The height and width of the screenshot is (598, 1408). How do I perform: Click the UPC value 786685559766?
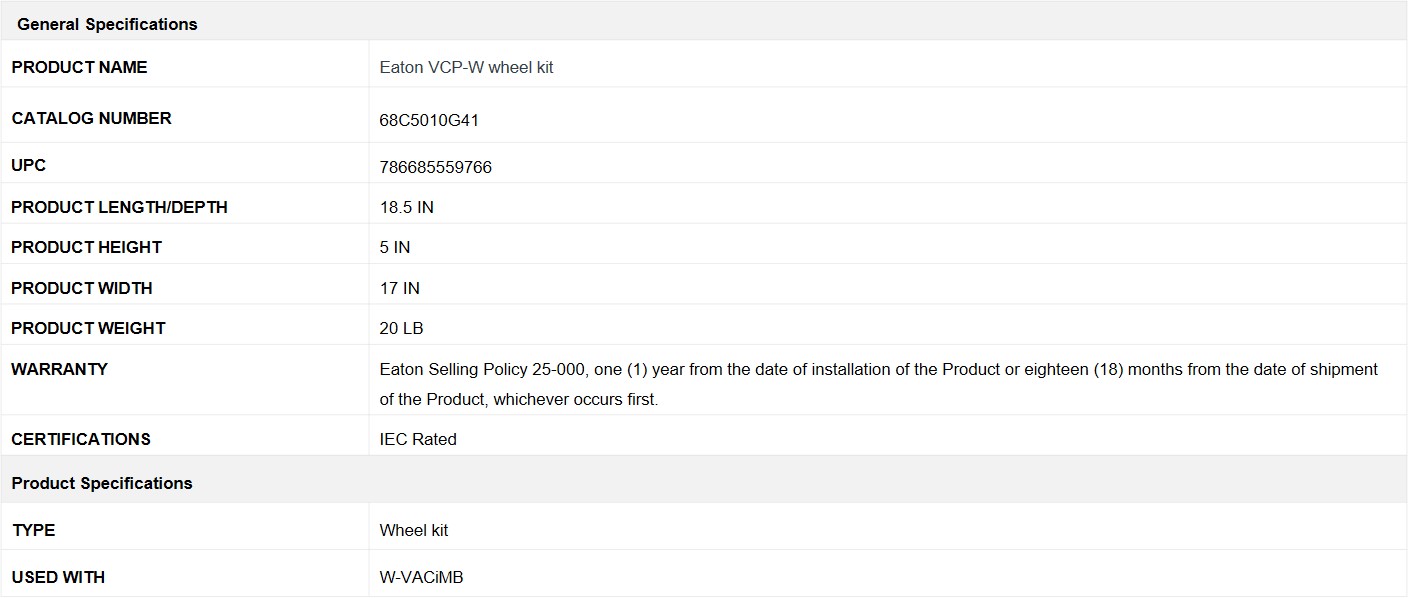(x=435, y=167)
